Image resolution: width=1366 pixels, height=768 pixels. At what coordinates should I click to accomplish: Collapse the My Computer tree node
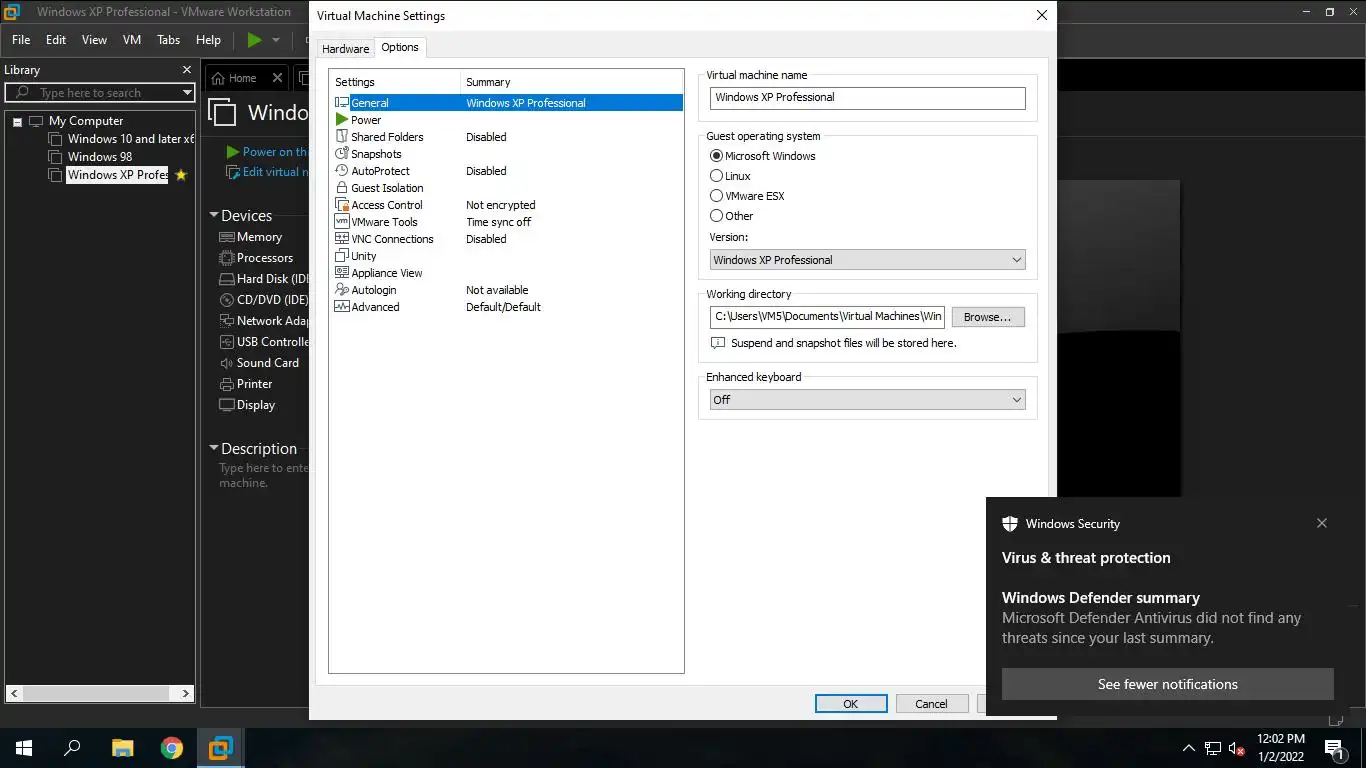coord(17,121)
